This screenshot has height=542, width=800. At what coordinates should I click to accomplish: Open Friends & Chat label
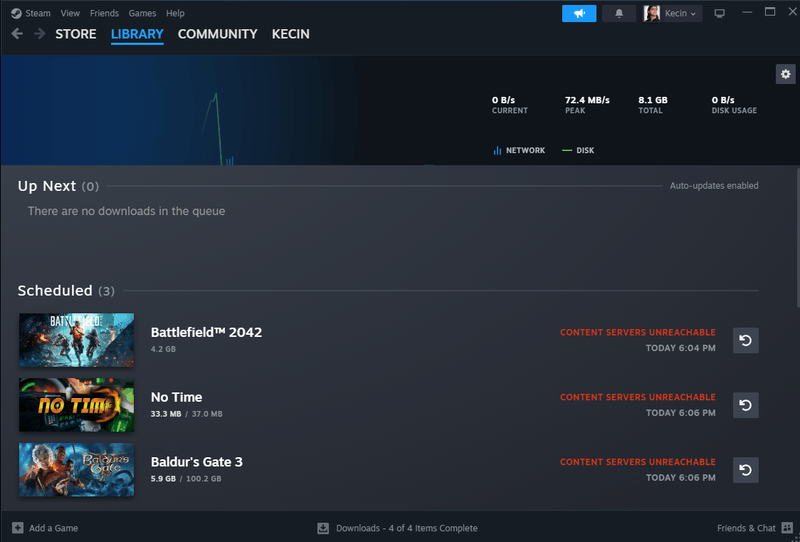(x=746, y=528)
